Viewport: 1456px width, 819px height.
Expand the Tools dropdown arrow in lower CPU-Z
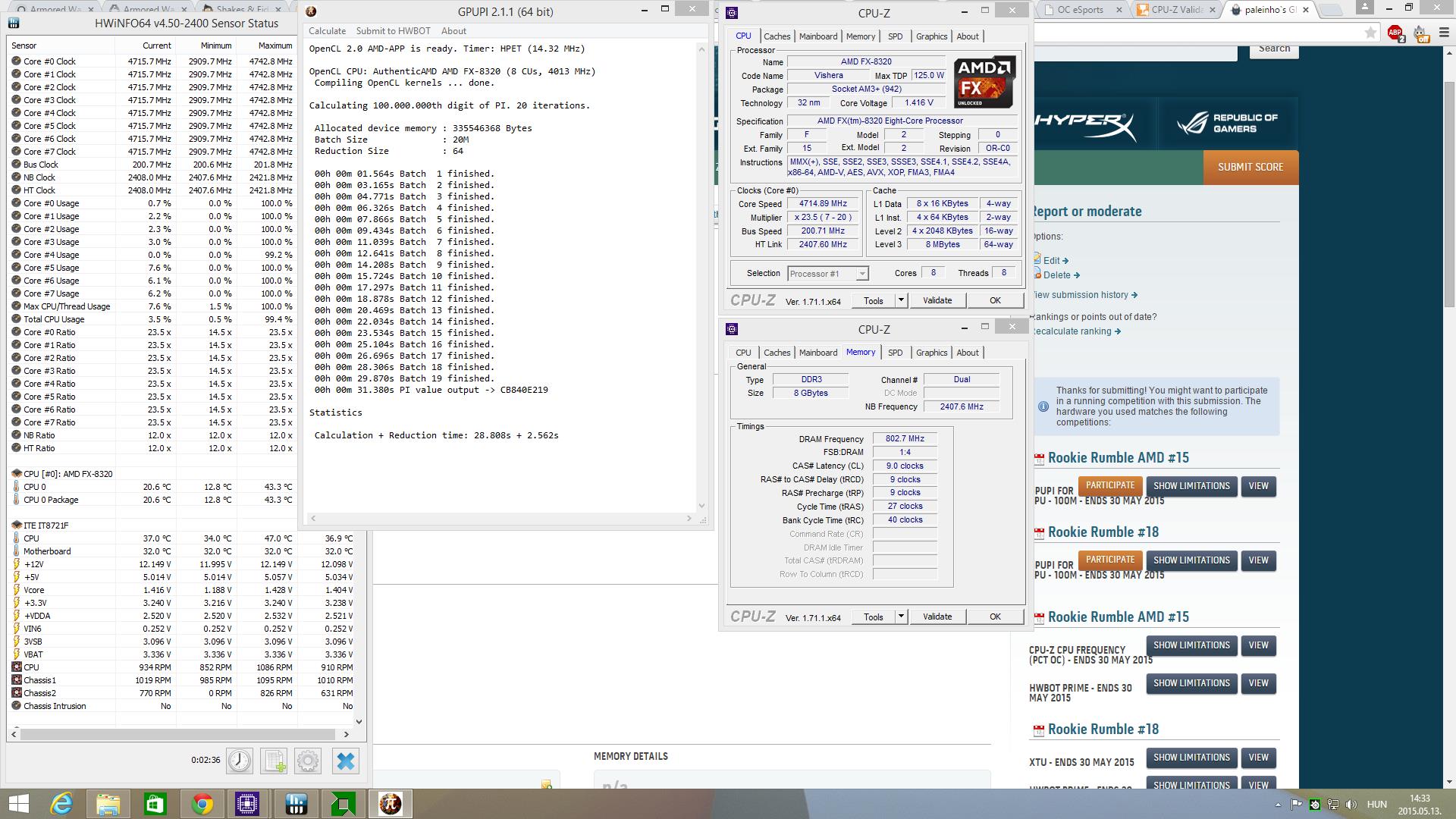pos(901,617)
